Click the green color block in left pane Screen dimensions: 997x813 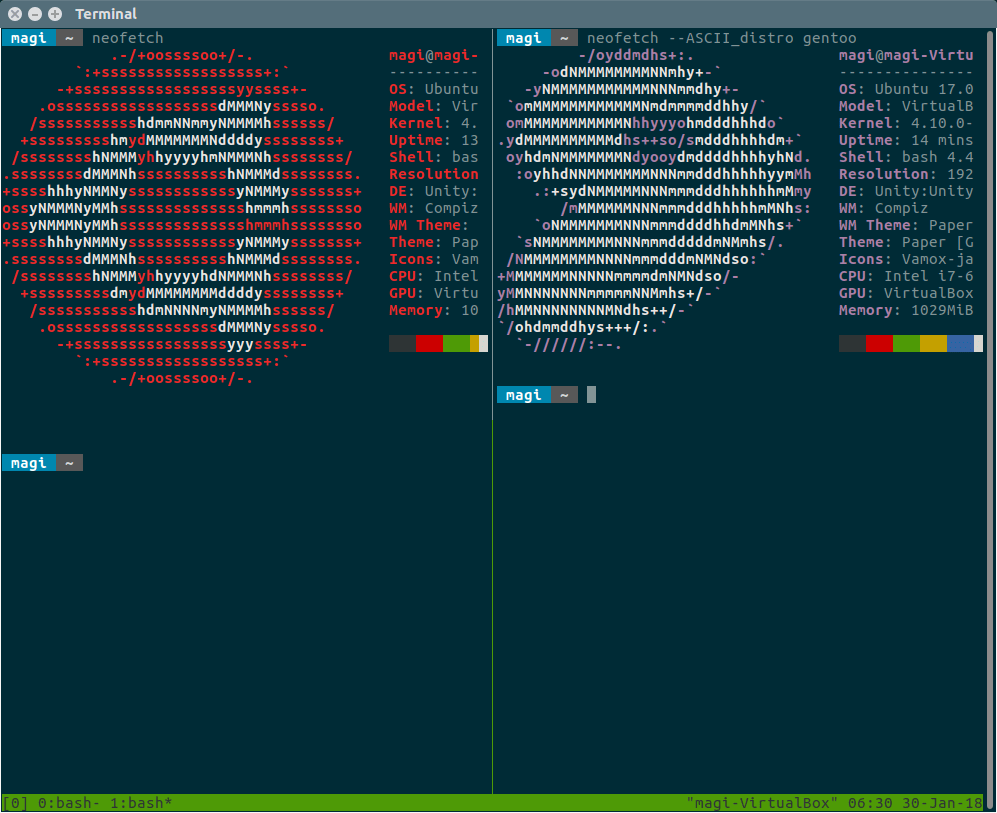[x=455, y=344]
